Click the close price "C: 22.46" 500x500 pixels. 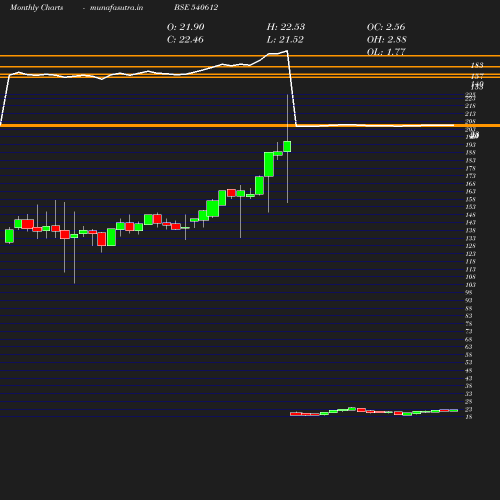click(x=185, y=40)
